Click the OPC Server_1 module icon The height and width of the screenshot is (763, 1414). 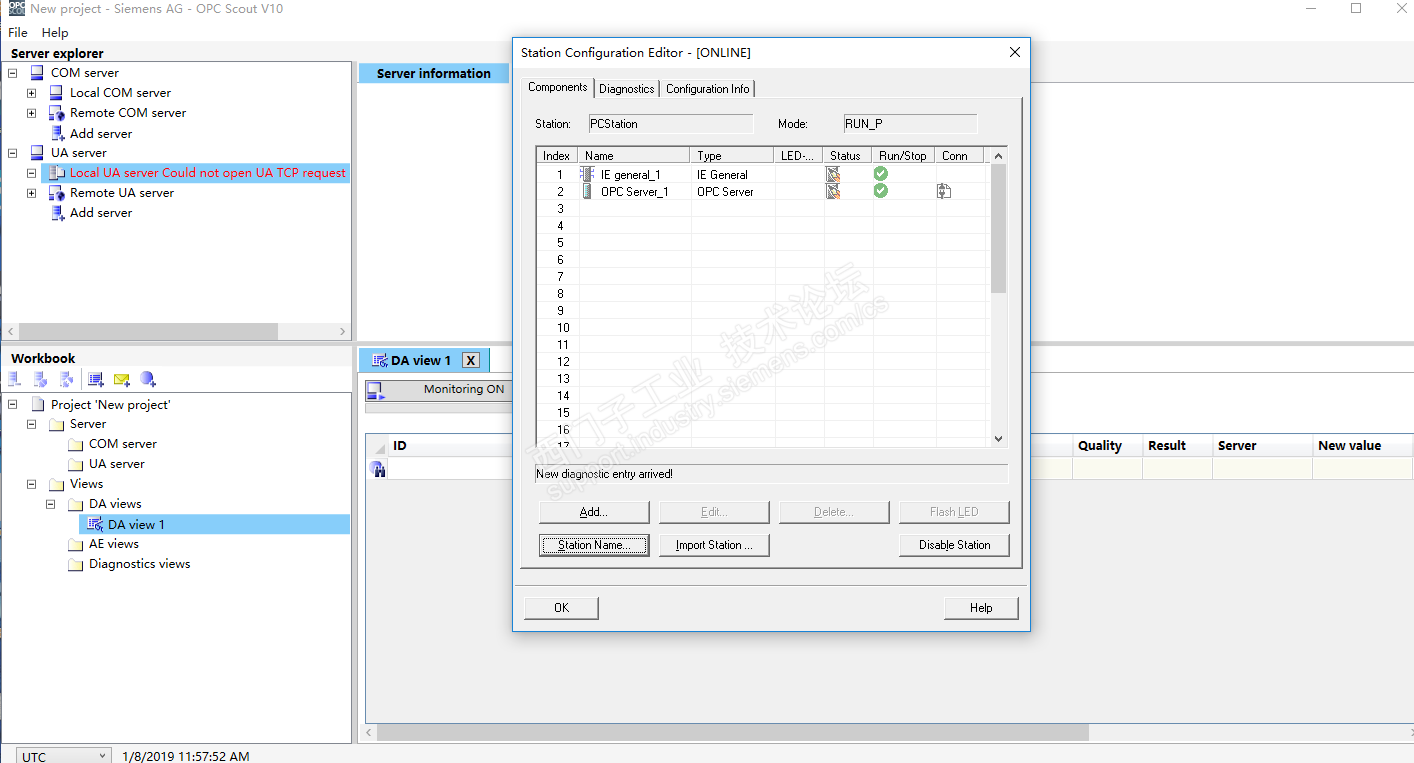588,191
